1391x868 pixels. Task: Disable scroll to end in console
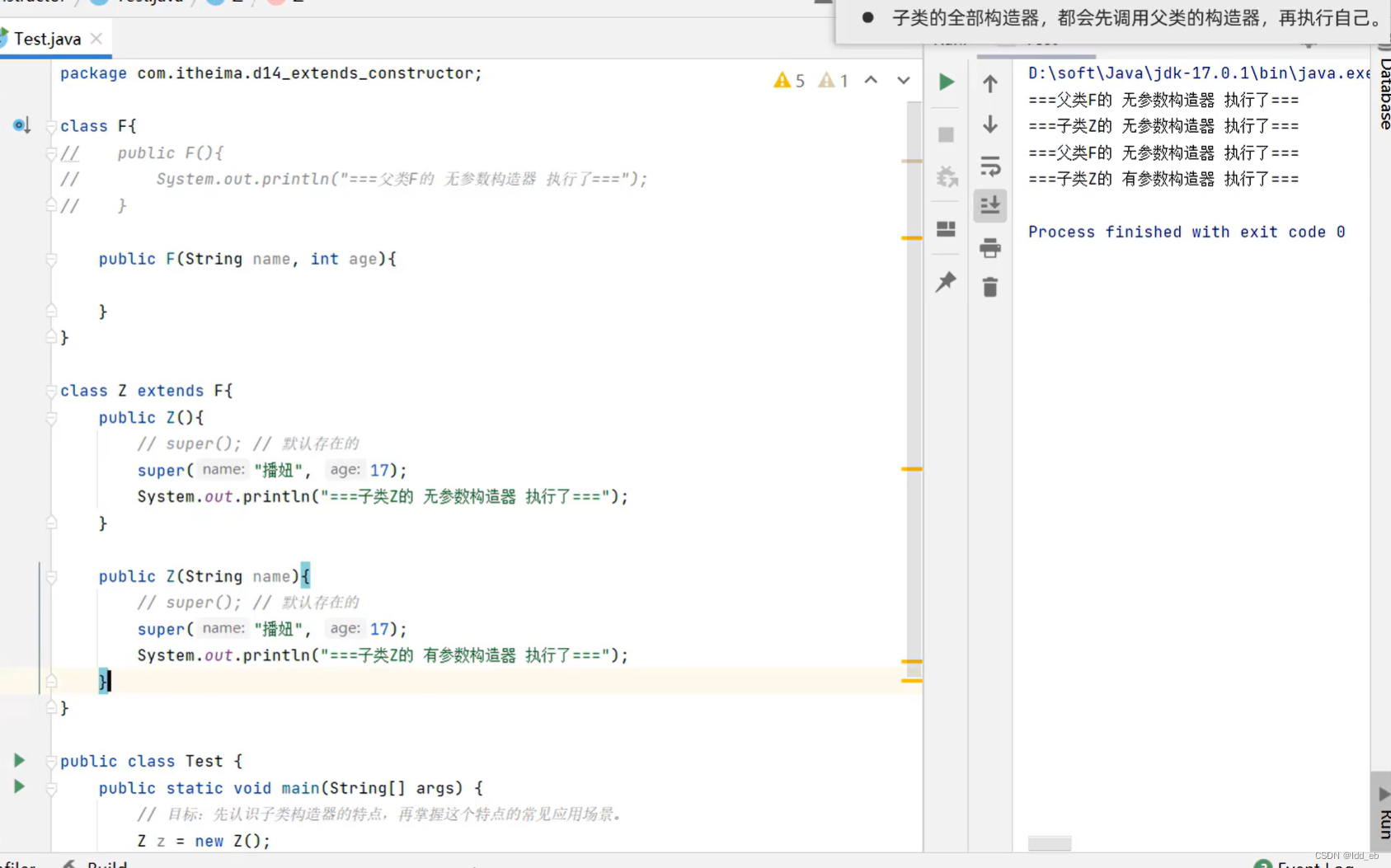tap(989, 205)
